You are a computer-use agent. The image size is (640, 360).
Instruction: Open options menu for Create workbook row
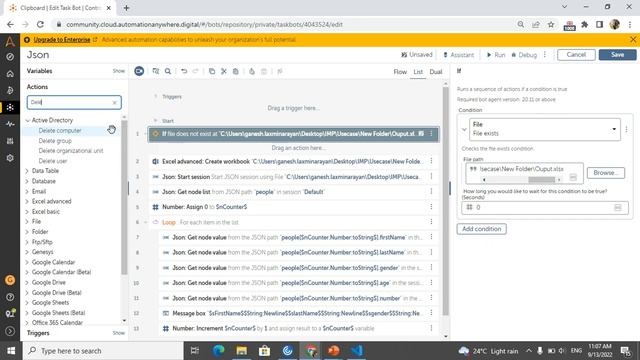pos(431,161)
